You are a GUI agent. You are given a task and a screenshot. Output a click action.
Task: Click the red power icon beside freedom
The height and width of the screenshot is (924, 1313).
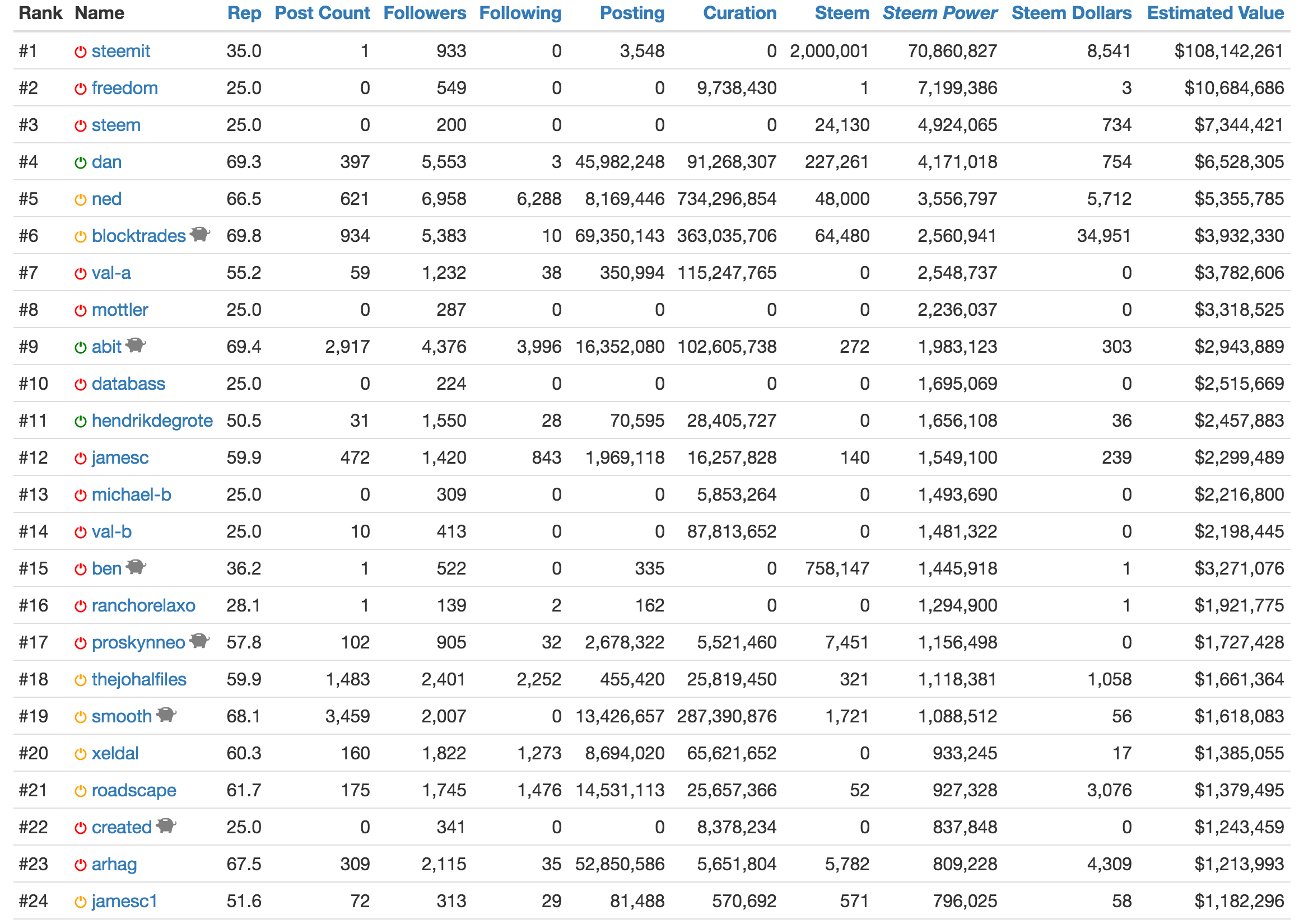pyautogui.click(x=81, y=88)
